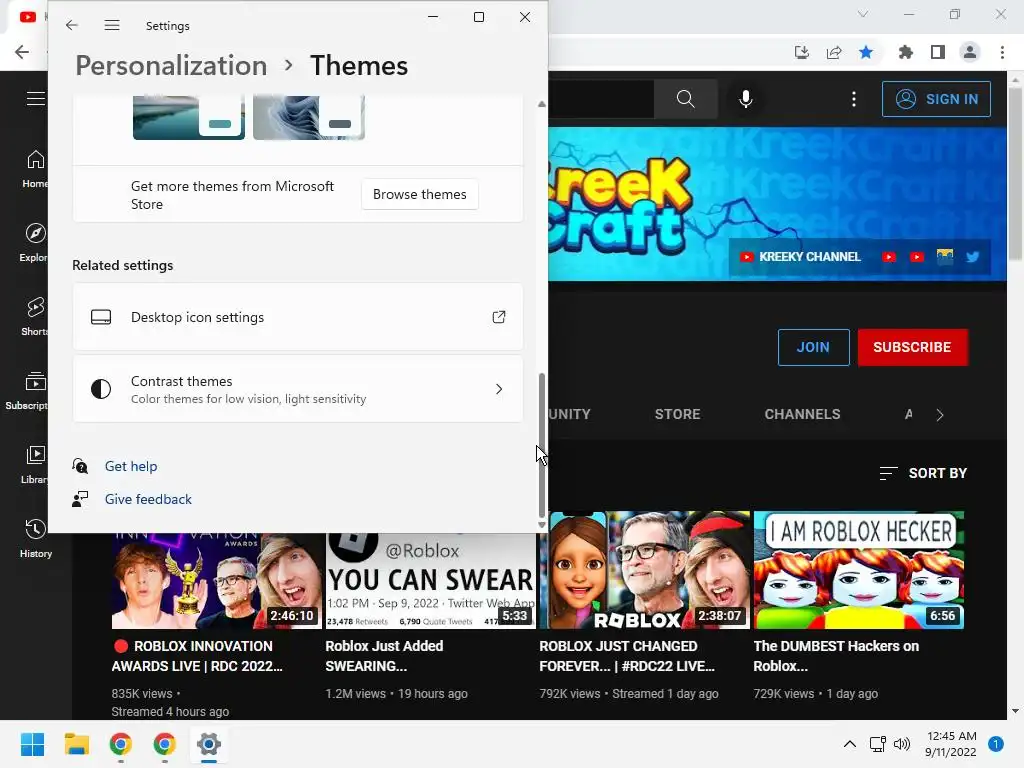
Task: Open YouTube Shorts in sidebar
Action: [35, 316]
